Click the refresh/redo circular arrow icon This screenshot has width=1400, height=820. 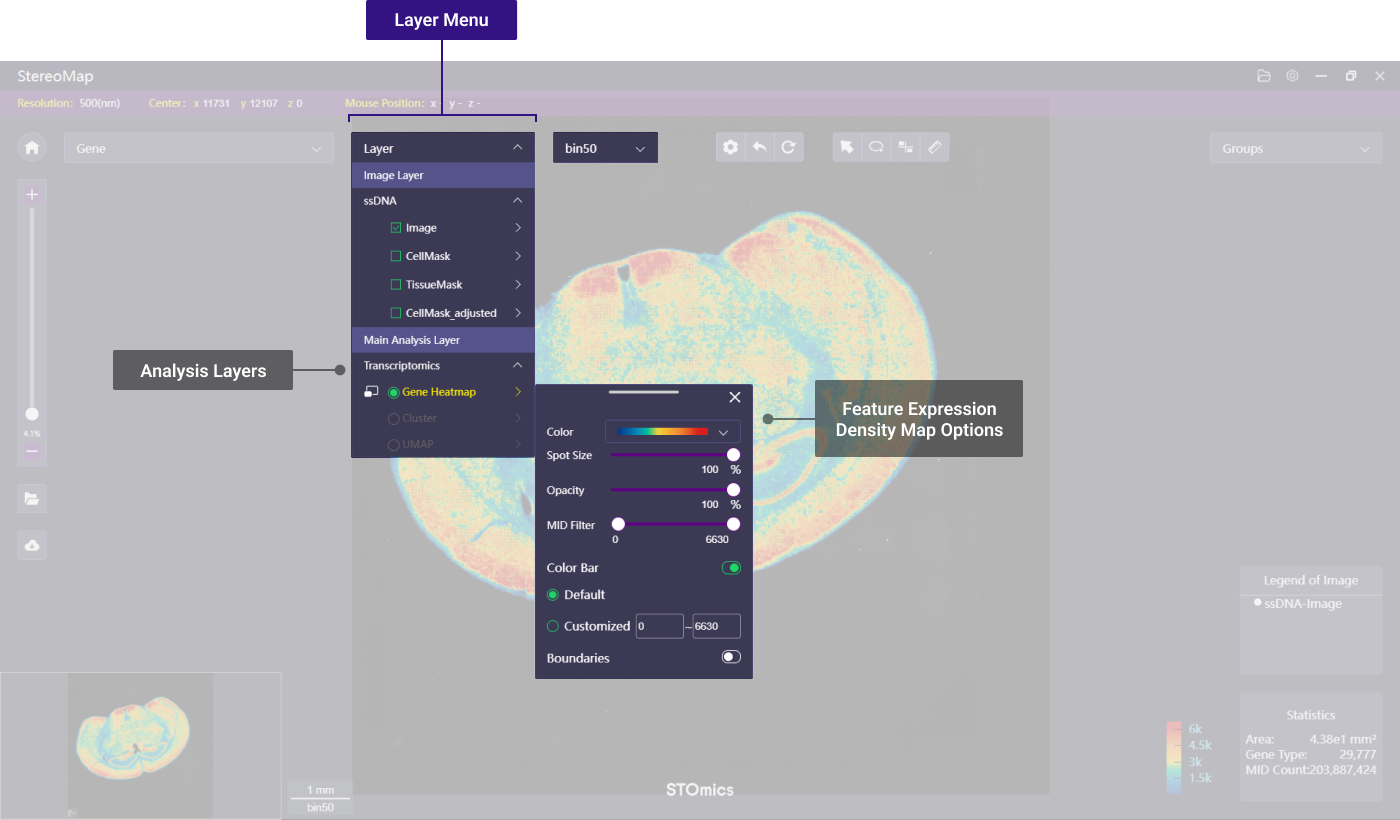pos(788,147)
